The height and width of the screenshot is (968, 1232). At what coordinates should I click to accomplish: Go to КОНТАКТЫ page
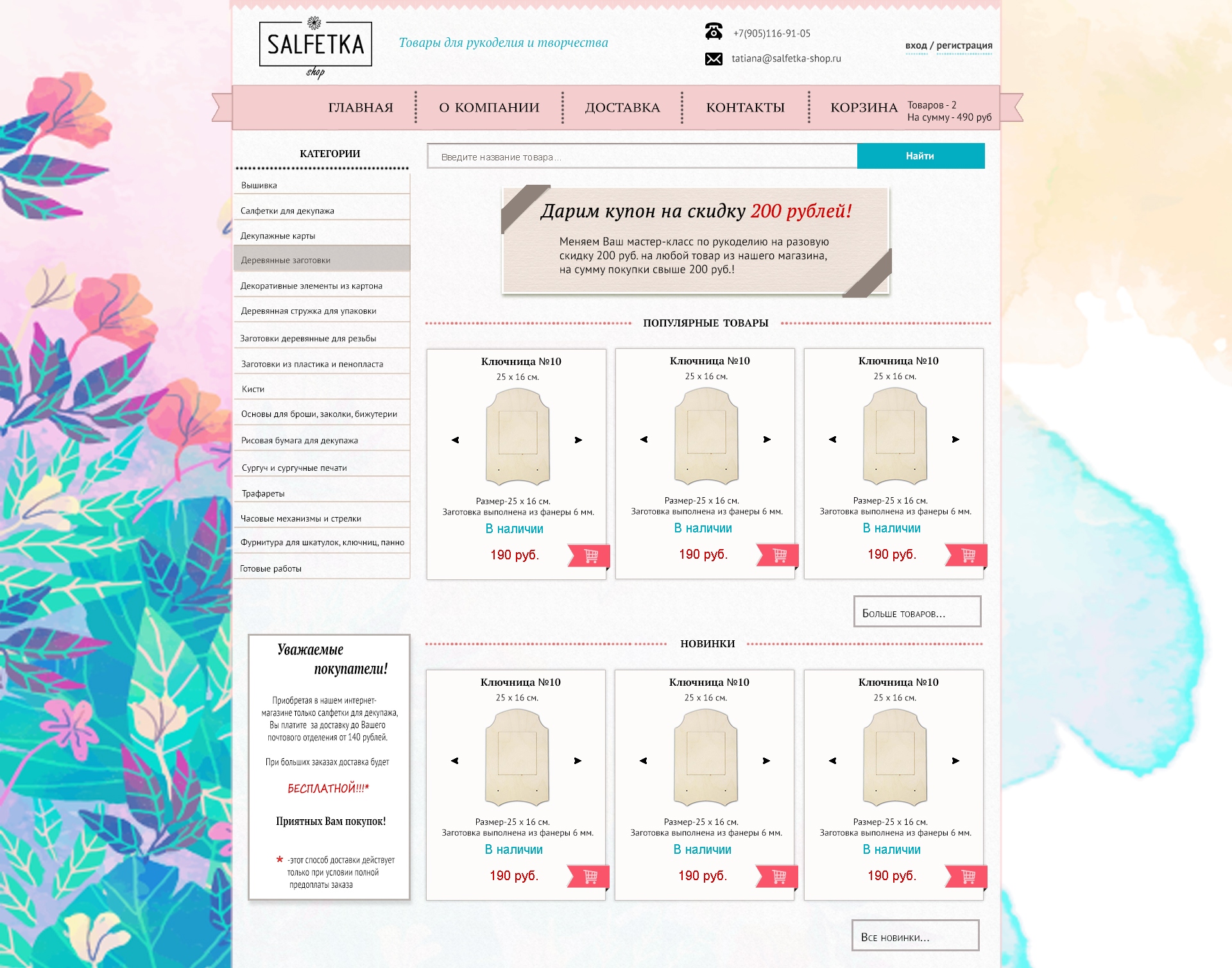click(x=746, y=108)
